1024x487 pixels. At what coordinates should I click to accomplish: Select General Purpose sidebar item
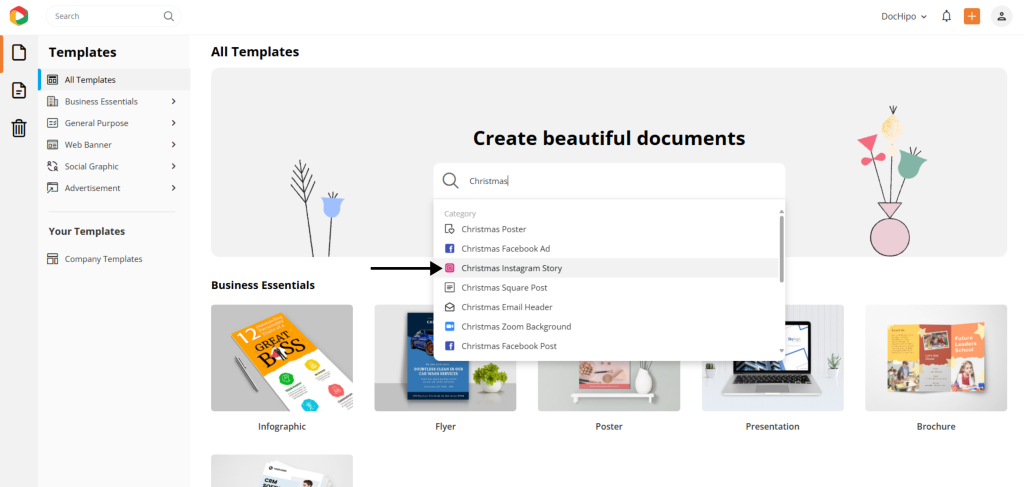tap(114, 123)
